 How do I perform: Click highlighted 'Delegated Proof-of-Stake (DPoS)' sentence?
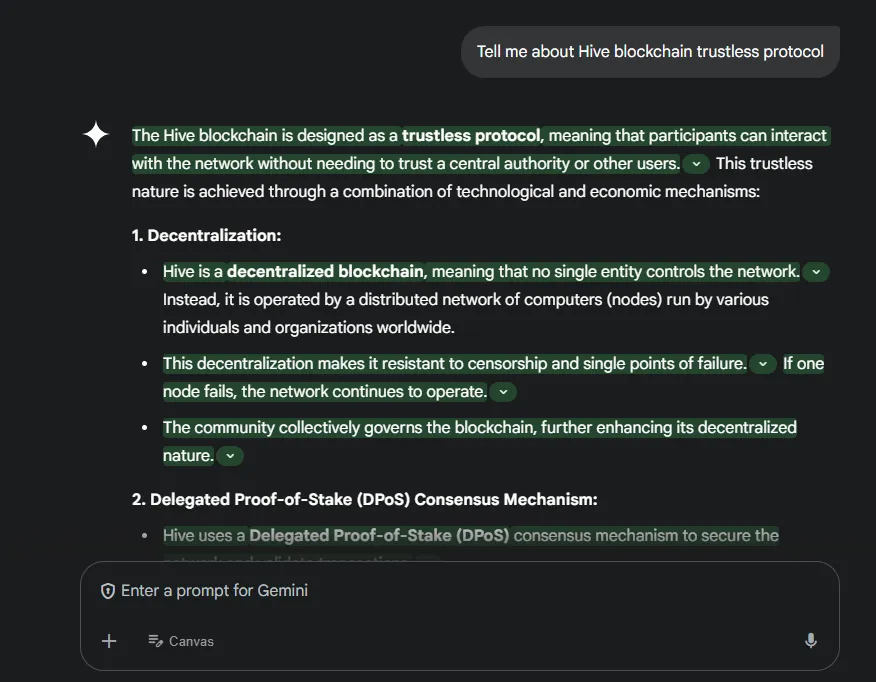(x=470, y=535)
